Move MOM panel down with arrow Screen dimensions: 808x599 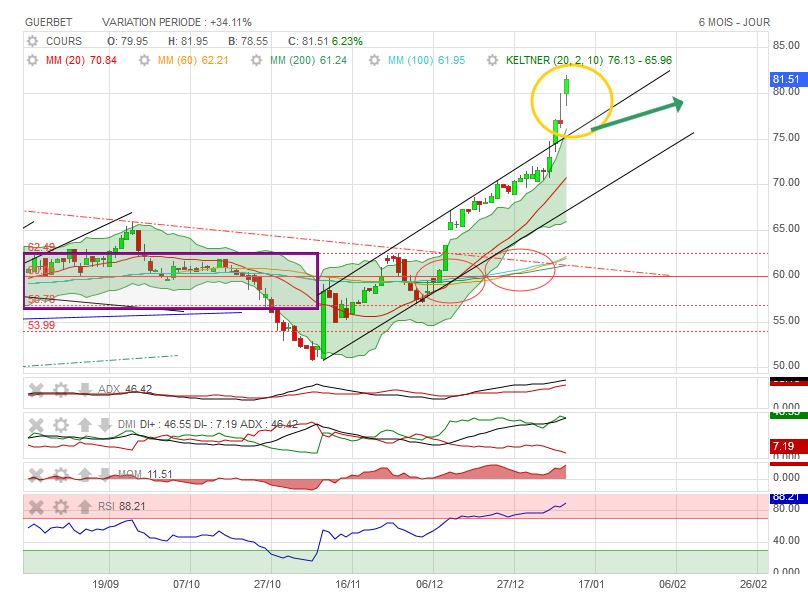point(105,475)
